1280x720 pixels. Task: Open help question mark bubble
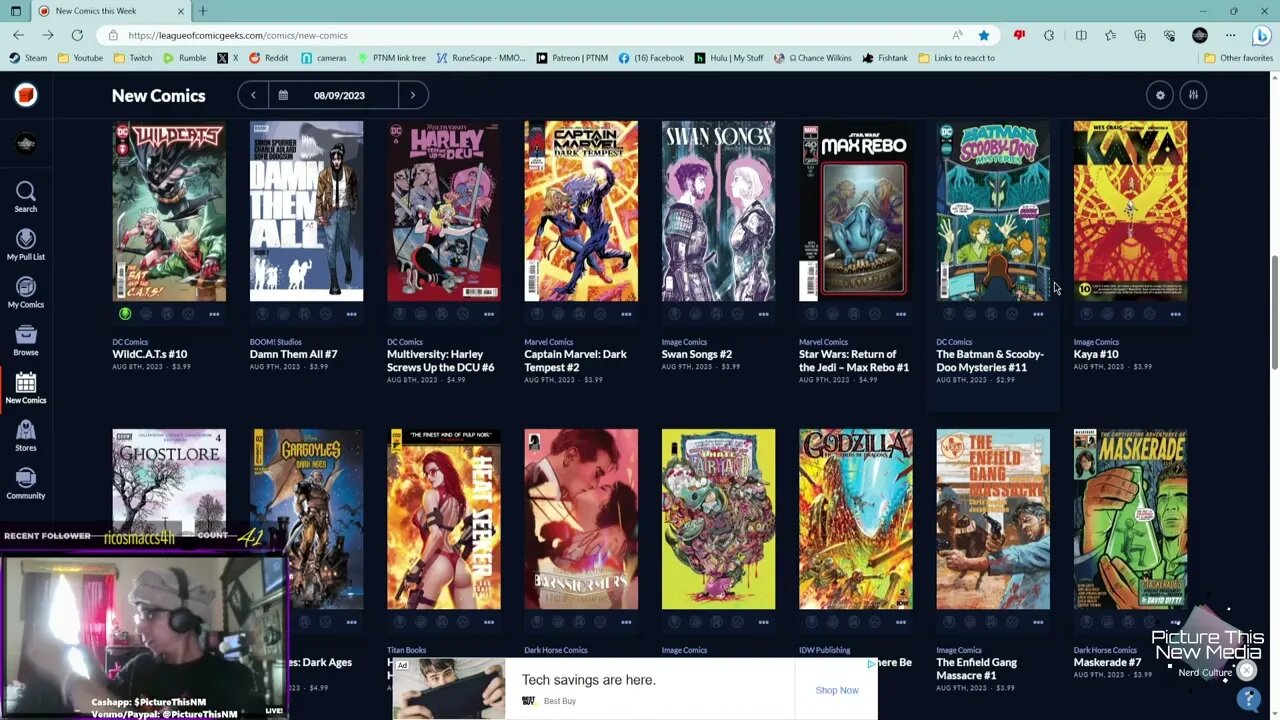pyautogui.click(x=1248, y=699)
